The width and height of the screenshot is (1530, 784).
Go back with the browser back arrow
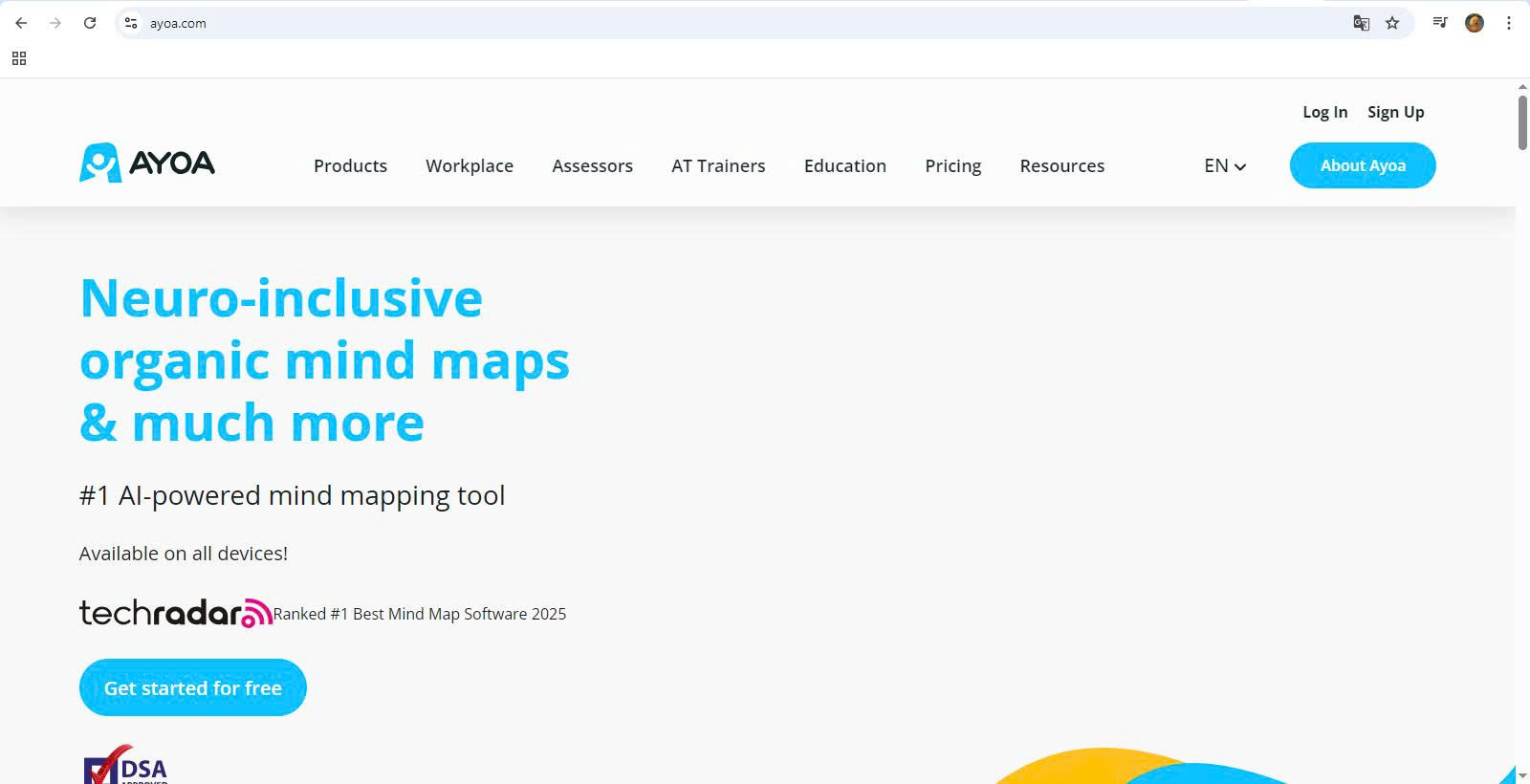(21, 23)
